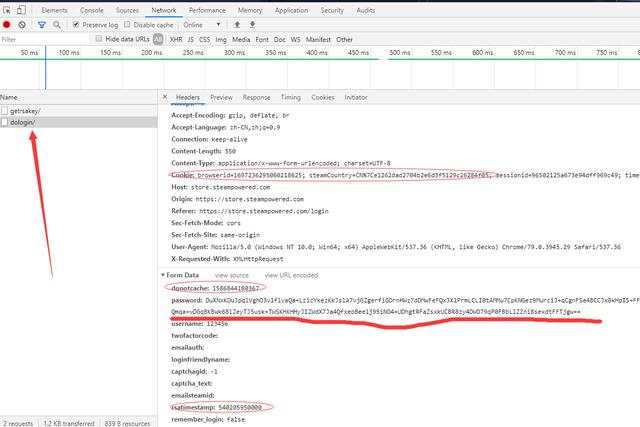The height and width of the screenshot is (427, 640).
Task: Select the dologin/ request checkbox icon
Action: tap(4, 122)
